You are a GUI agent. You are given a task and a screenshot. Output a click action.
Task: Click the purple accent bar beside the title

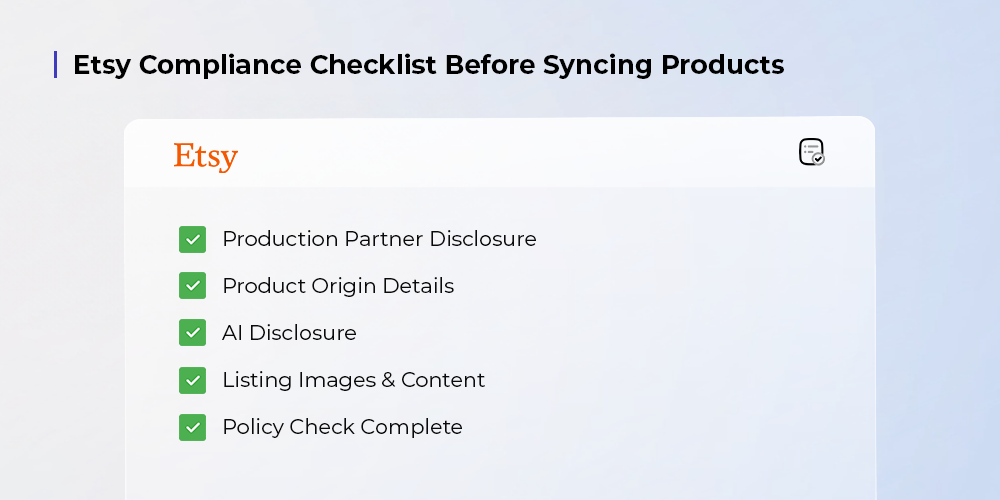tap(56, 65)
